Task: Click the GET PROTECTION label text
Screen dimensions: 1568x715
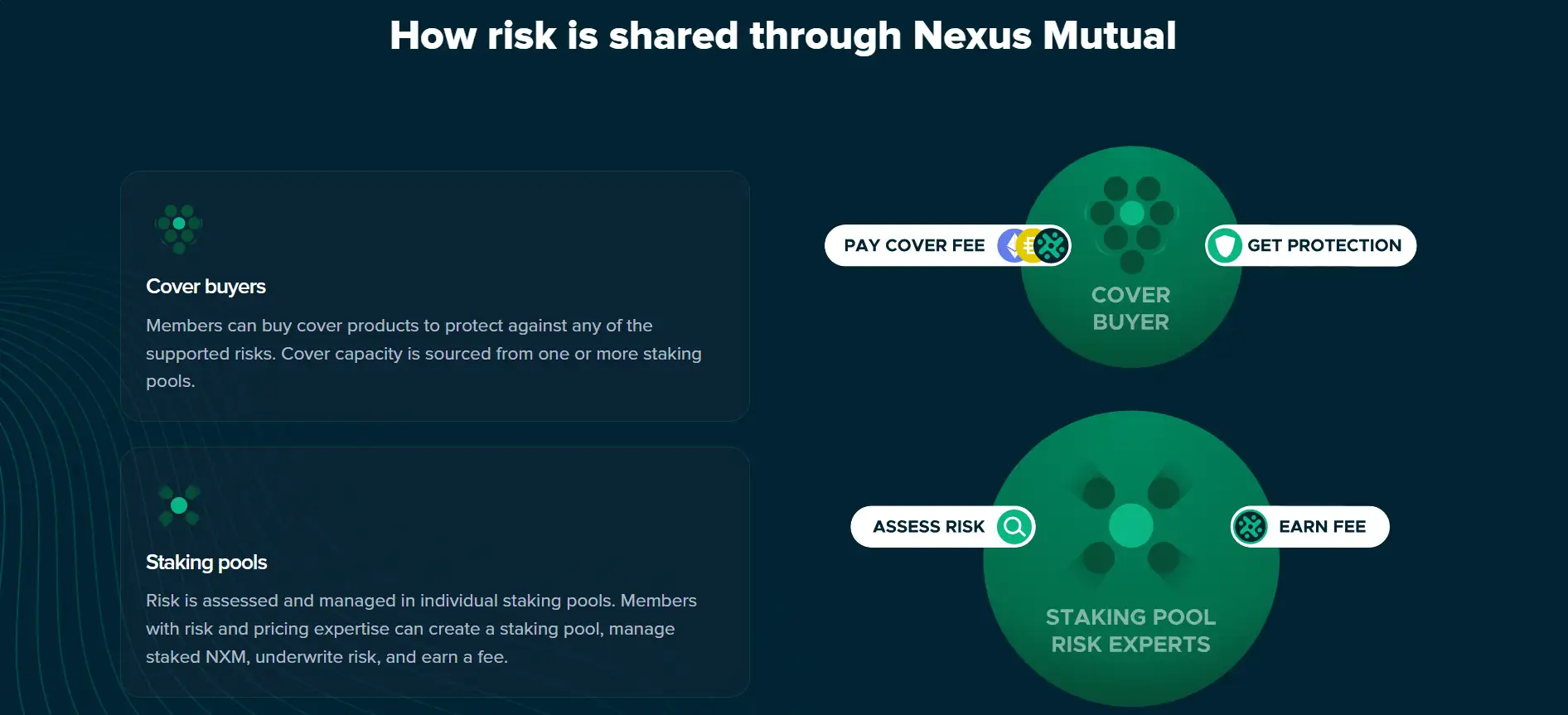Action: (1324, 245)
